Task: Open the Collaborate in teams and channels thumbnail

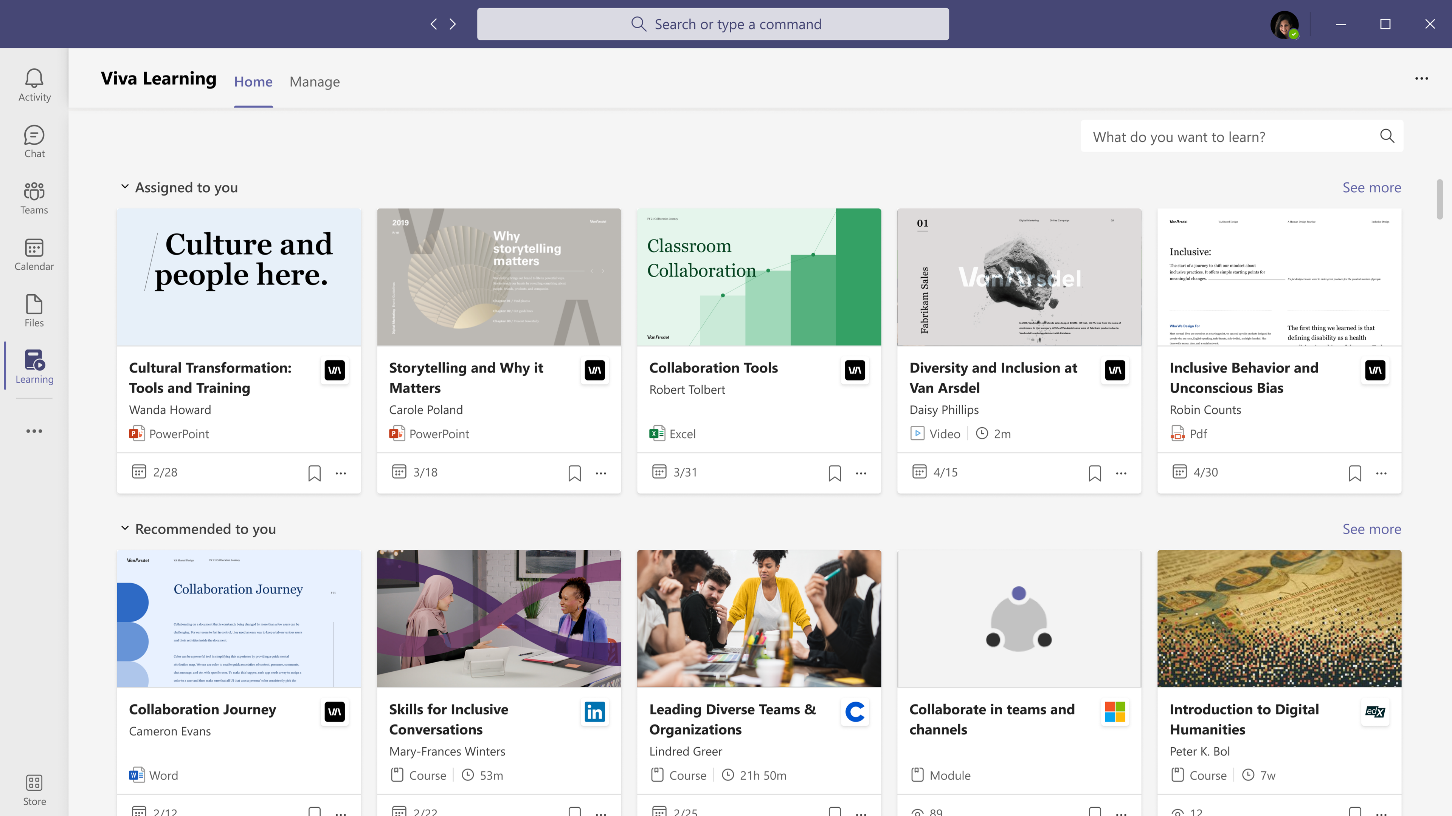Action: [x=1019, y=619]
